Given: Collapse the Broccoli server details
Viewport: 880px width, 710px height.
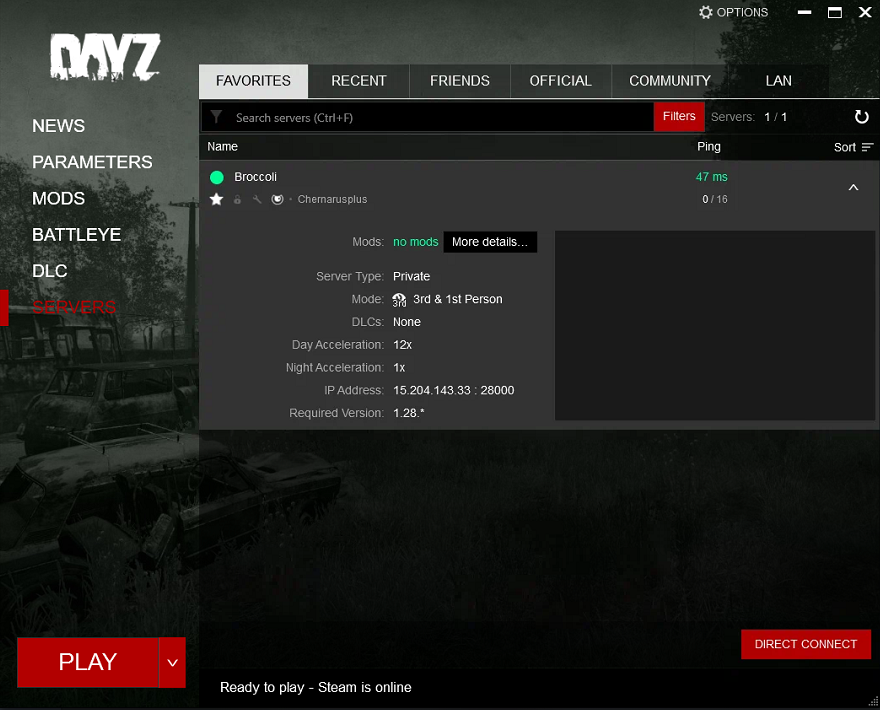Looking at the screenshot, I should 853,187.
